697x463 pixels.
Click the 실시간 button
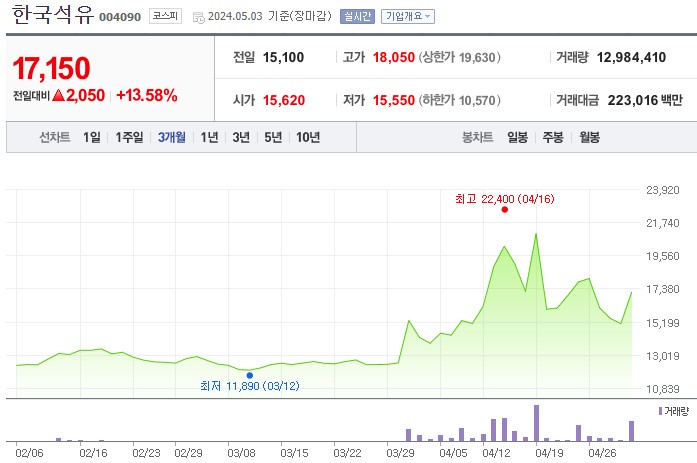pyautogui.click(x=357, y=16)
